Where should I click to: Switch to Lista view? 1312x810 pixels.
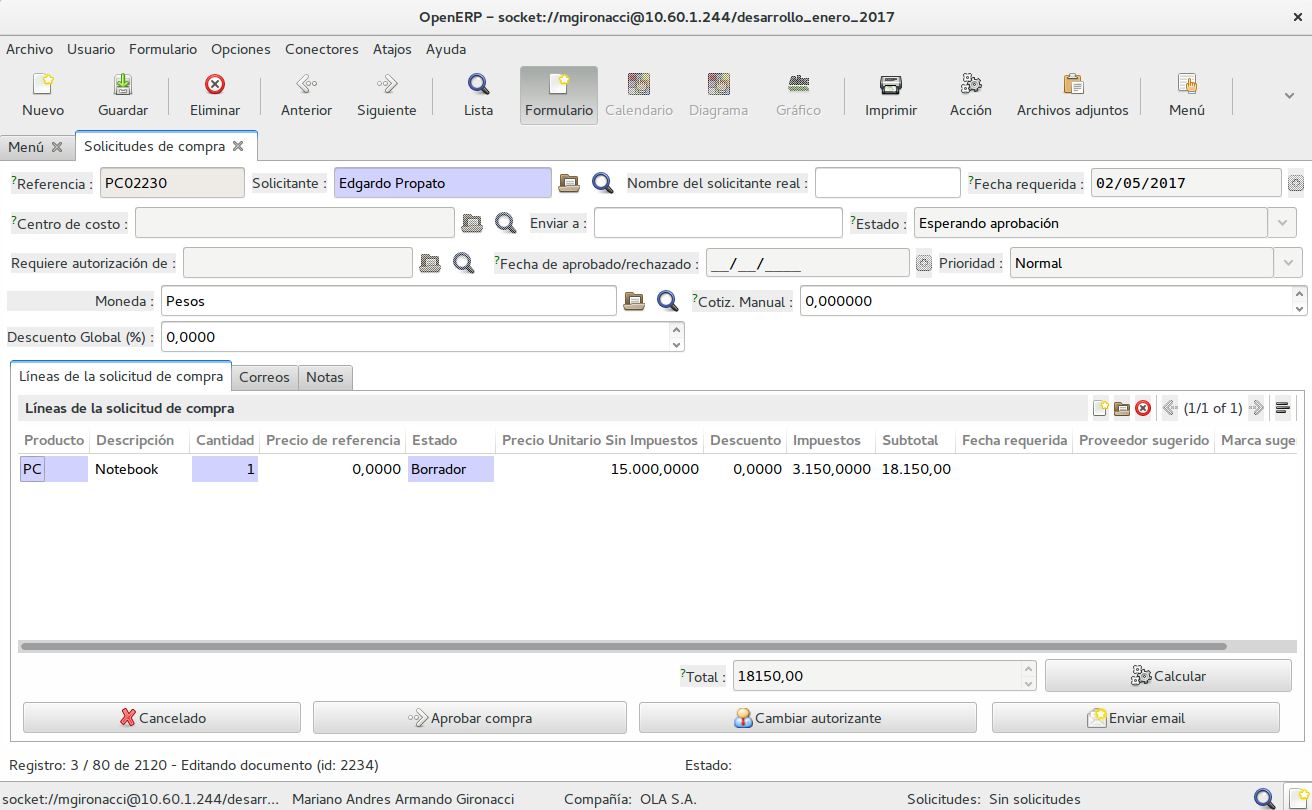pyautogui.click(x=479, y=84)
